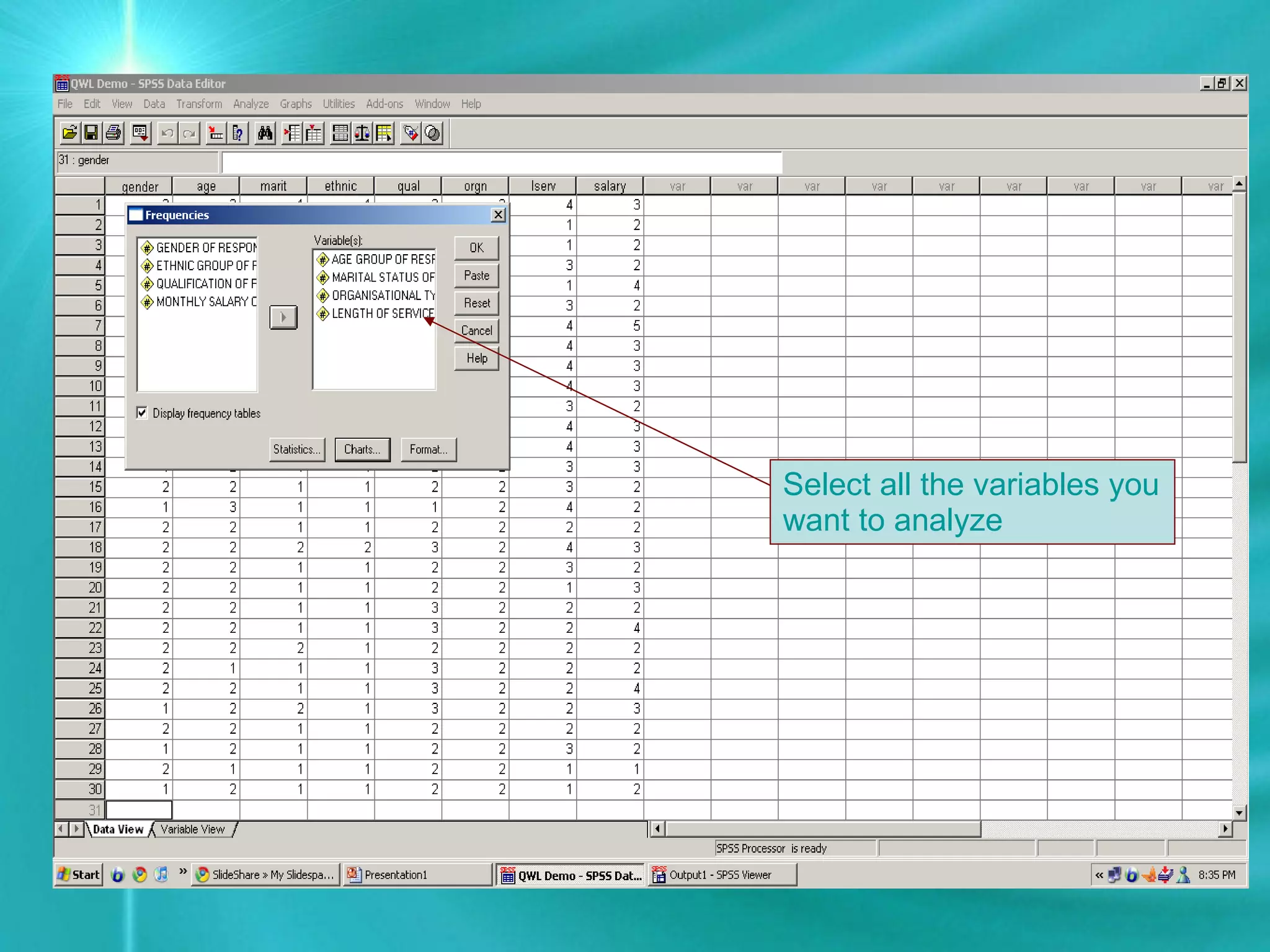
Task: Click the vertical scrollbar down arrow
Action: click(x=1239, y=812)
